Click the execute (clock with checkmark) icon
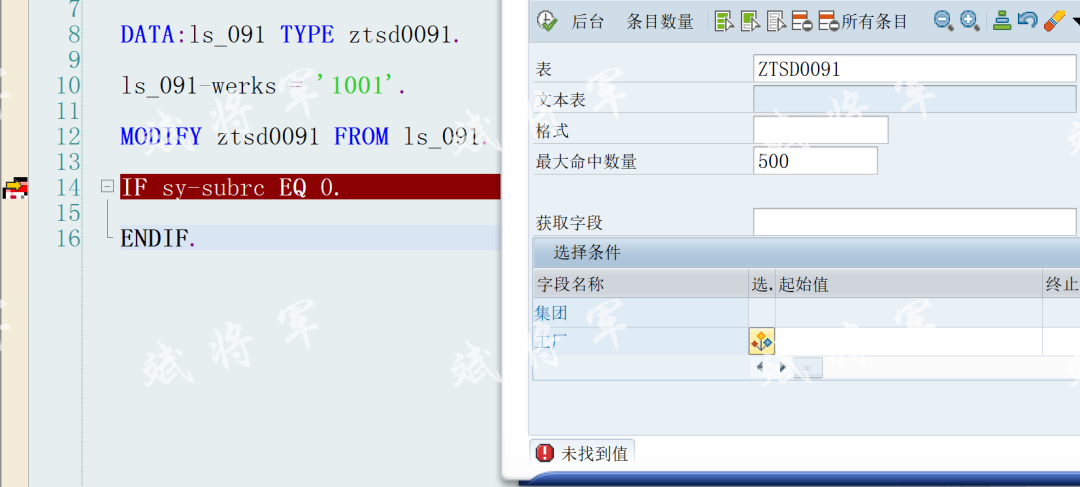The width and height of the screenshot is (1080, 487). click(546, 21)
